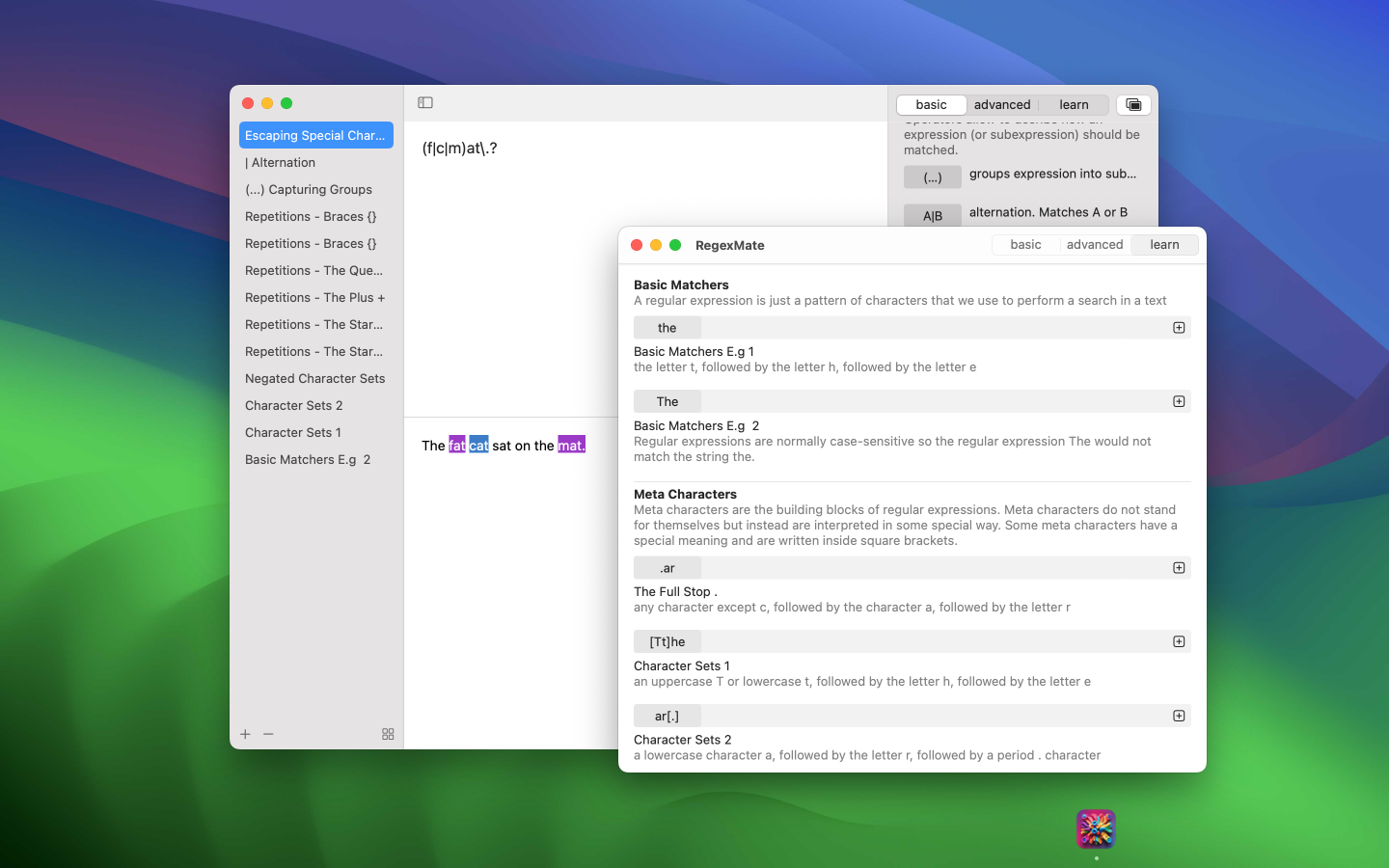This screenshot has width=1389, height=868.
Task: Toggle the sidebar in the main window
Action: coord(425,102)
